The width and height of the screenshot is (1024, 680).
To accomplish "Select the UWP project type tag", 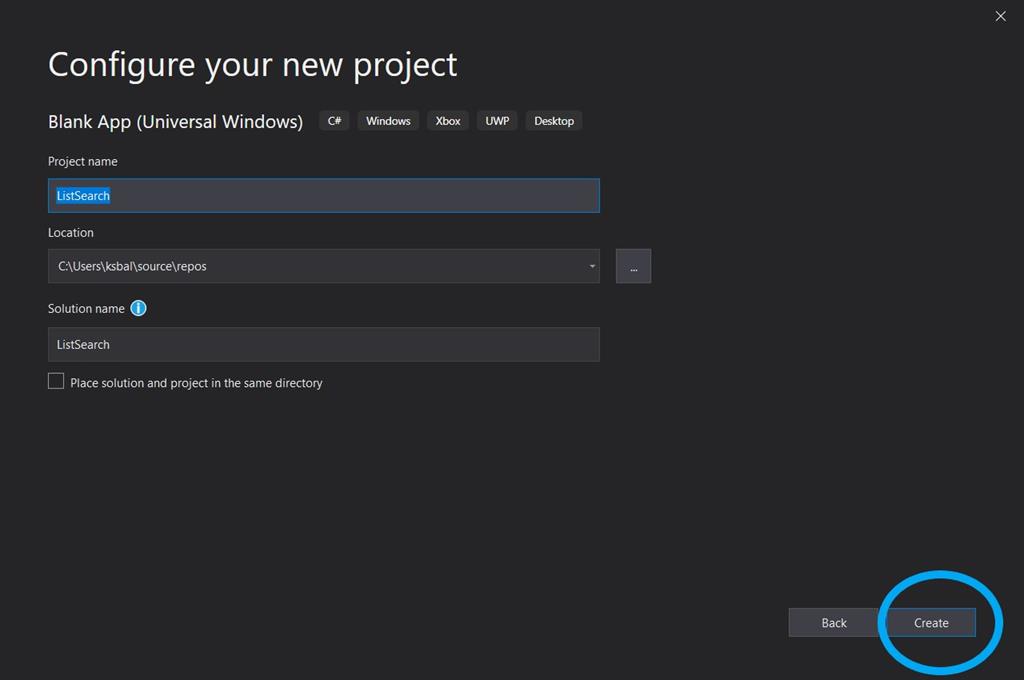I will tap(497, 121).
